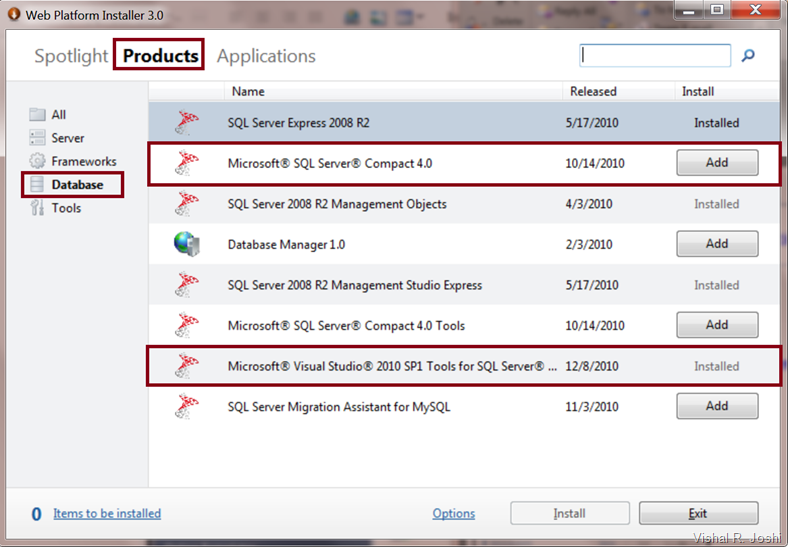This screenshot has height=547, width=788.
Task: Switch to the Spotlight tab
Action: 70,56
